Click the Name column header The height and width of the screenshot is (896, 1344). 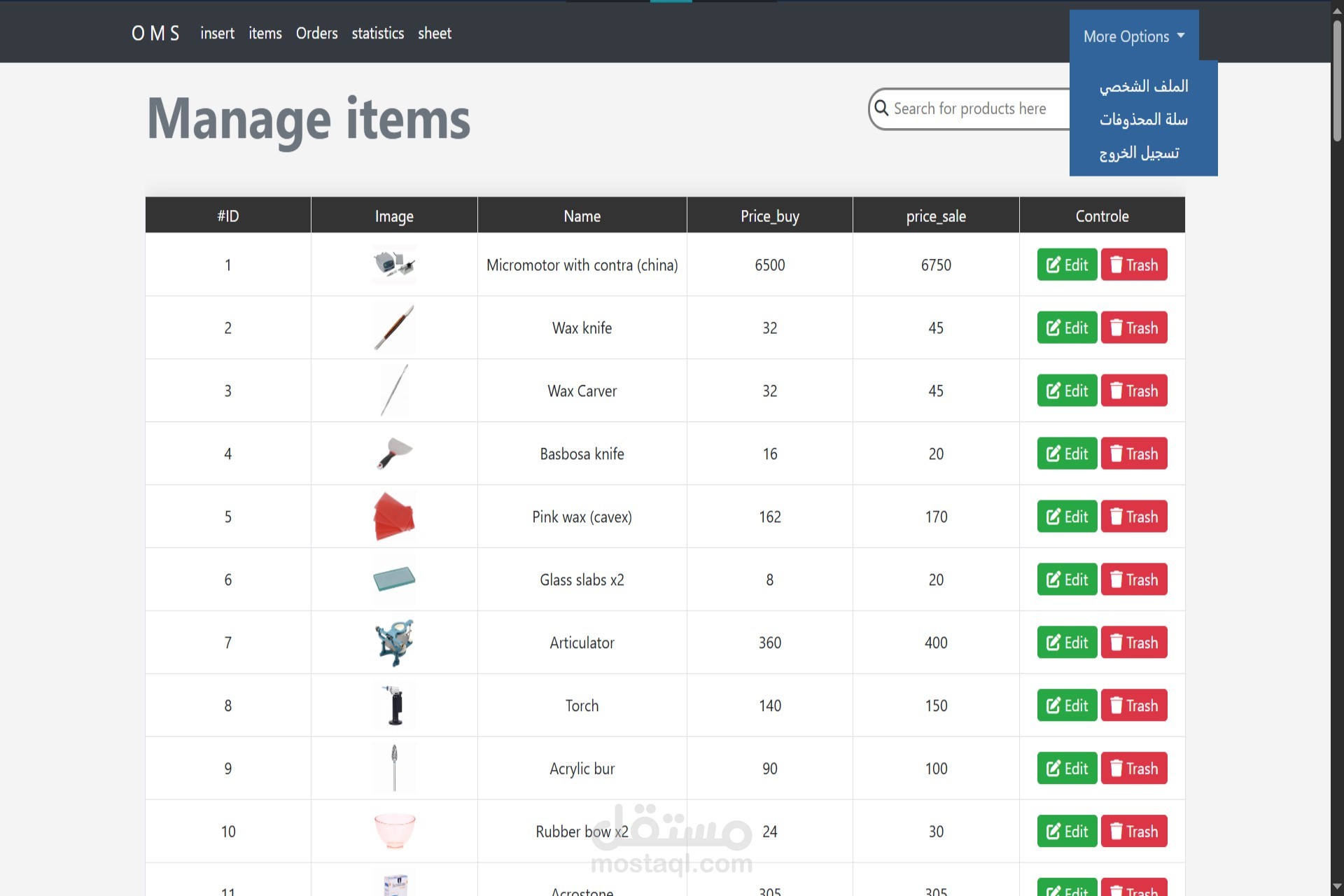(x=582, y=216)
